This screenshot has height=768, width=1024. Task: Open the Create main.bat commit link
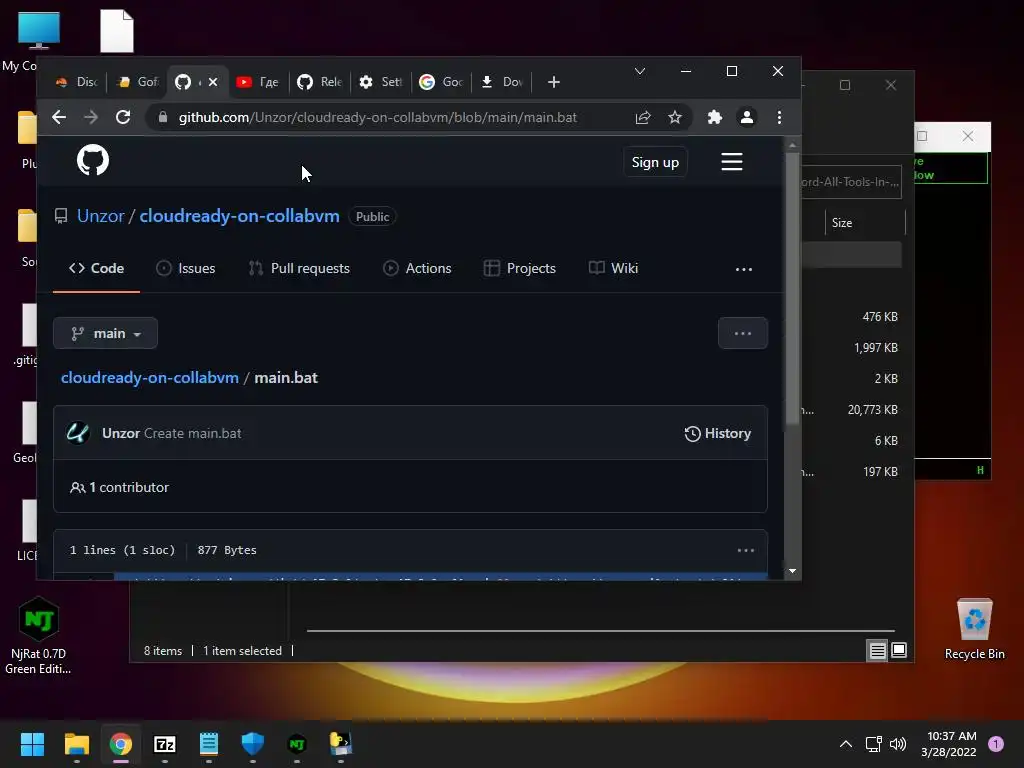click(x=193, y=434)
